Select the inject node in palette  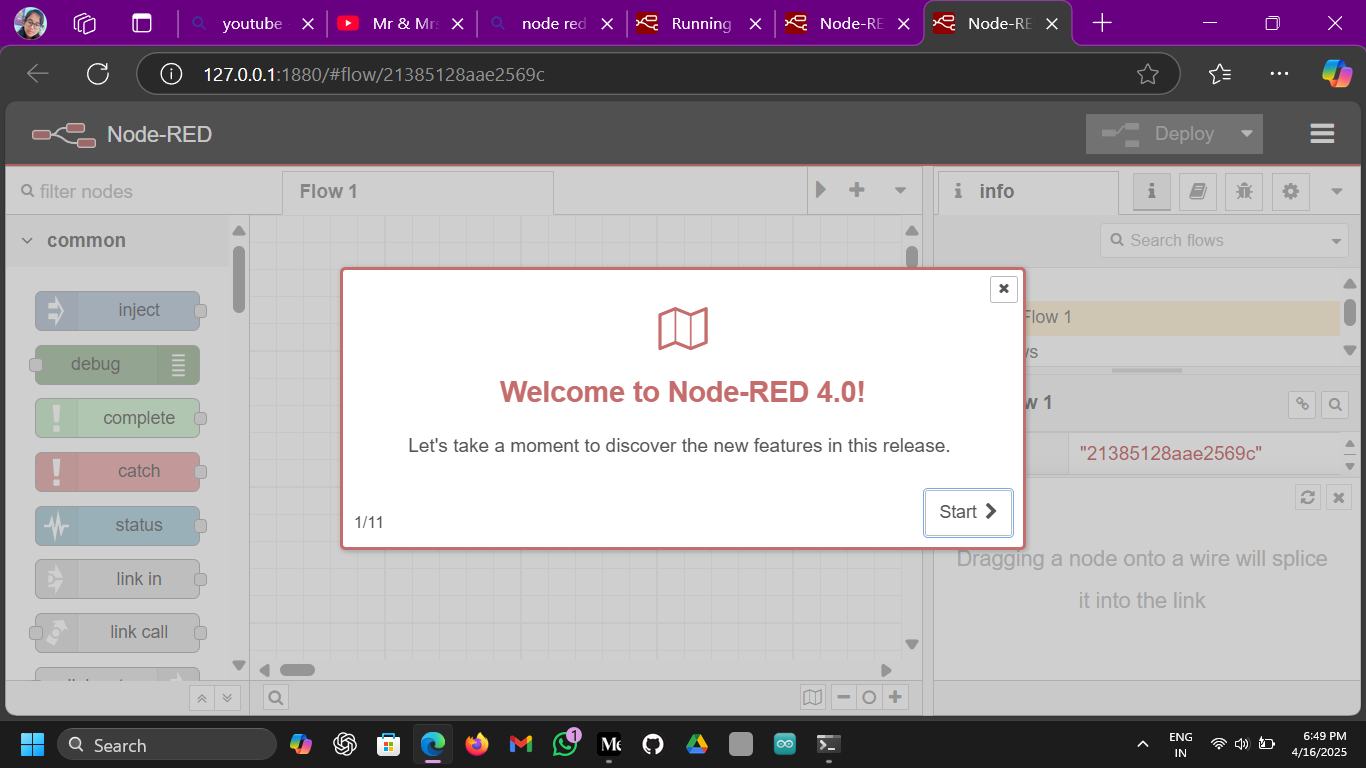pyautogui.click(x=118, y=310)
